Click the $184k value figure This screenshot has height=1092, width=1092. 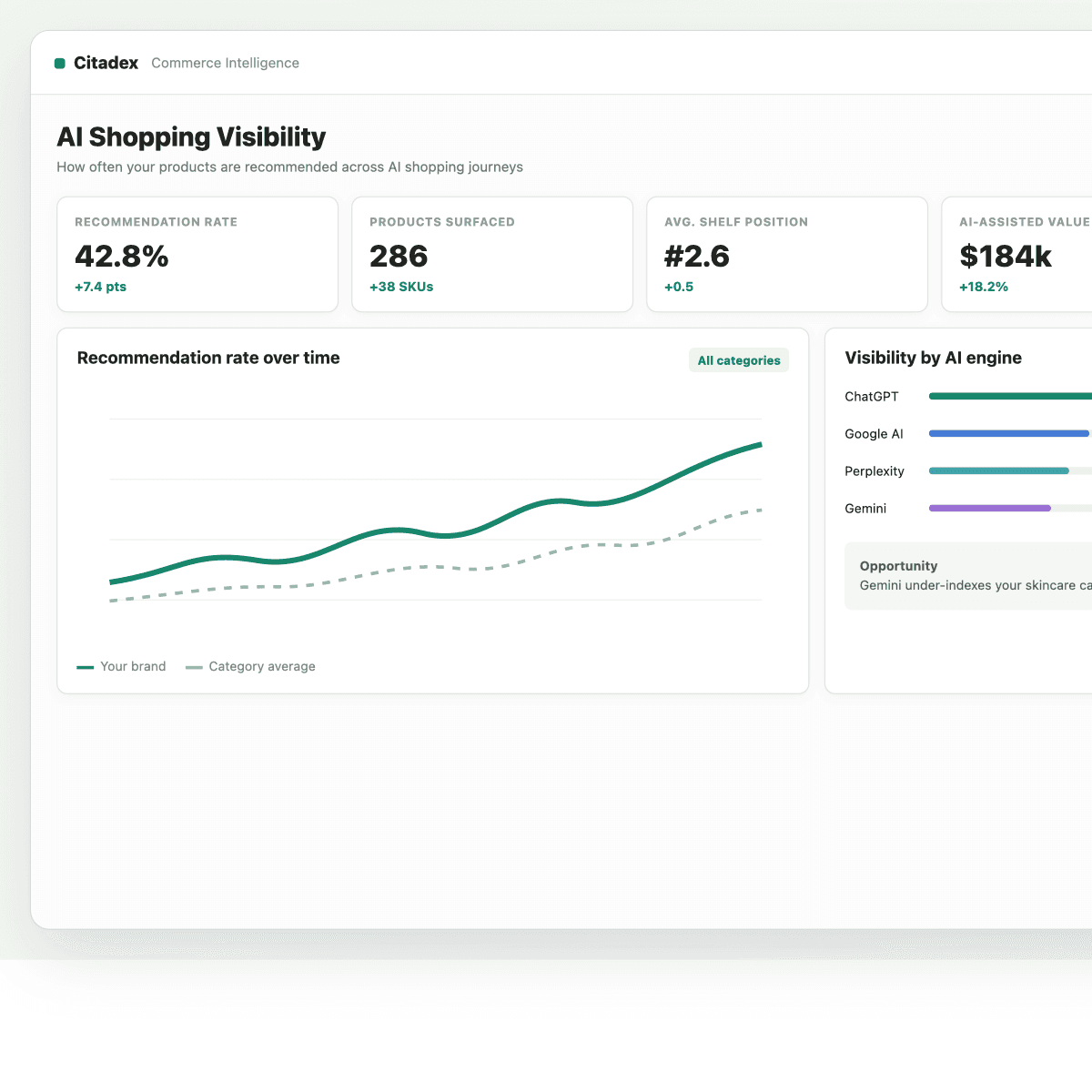click(1006, 257)
